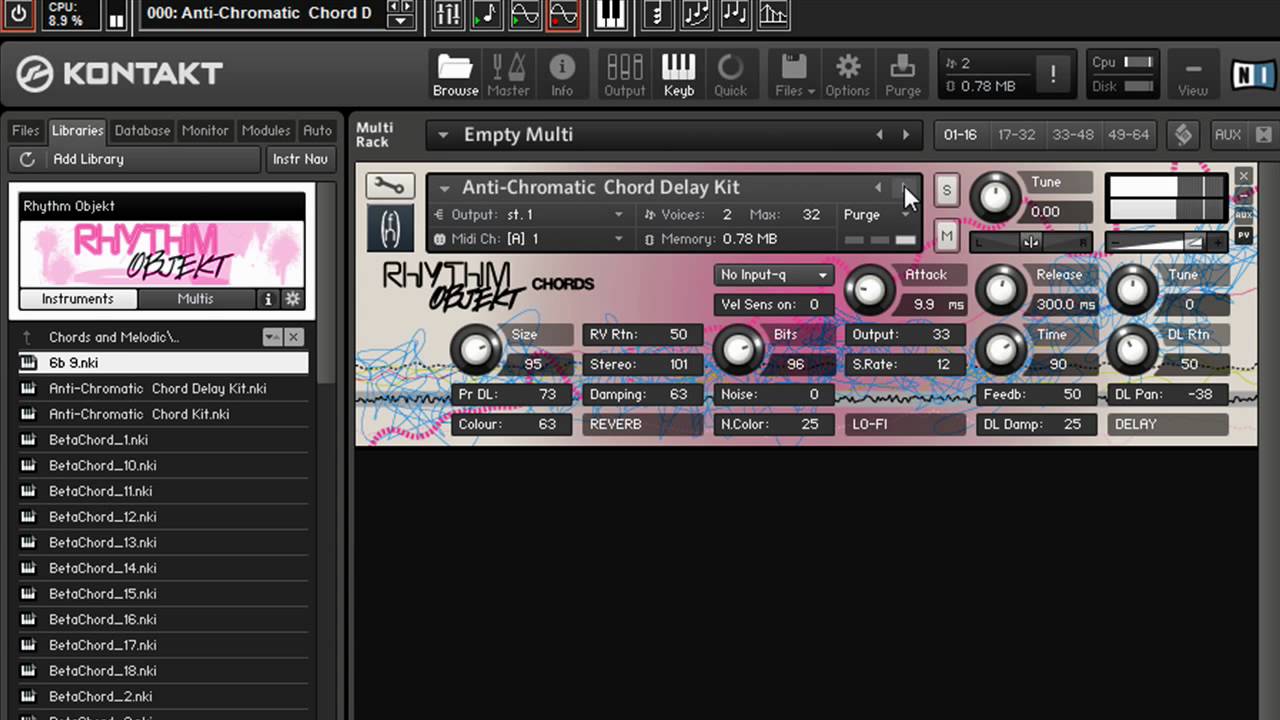The height and width of the screenshot is (720, 1280).
Task: Open the Quick load browser
Action: [x=730, y=75]
